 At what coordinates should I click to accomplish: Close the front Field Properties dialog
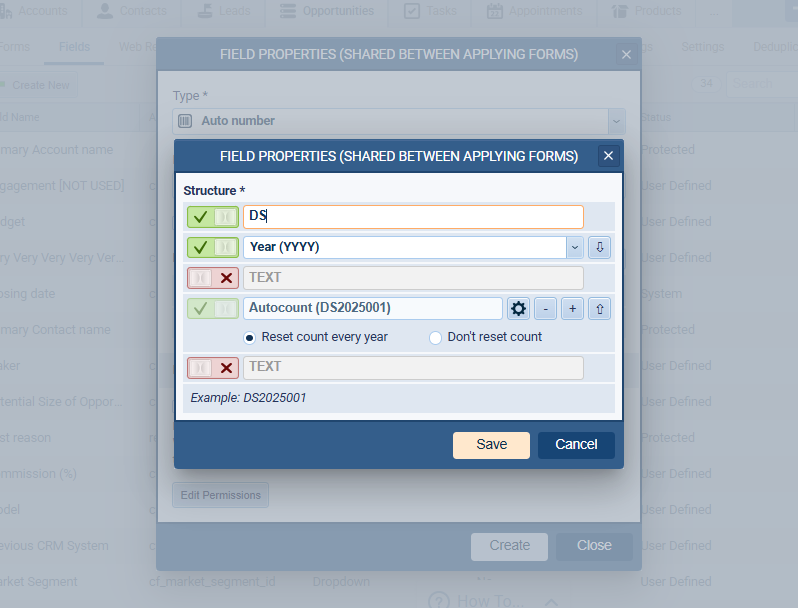coord(608,156)
